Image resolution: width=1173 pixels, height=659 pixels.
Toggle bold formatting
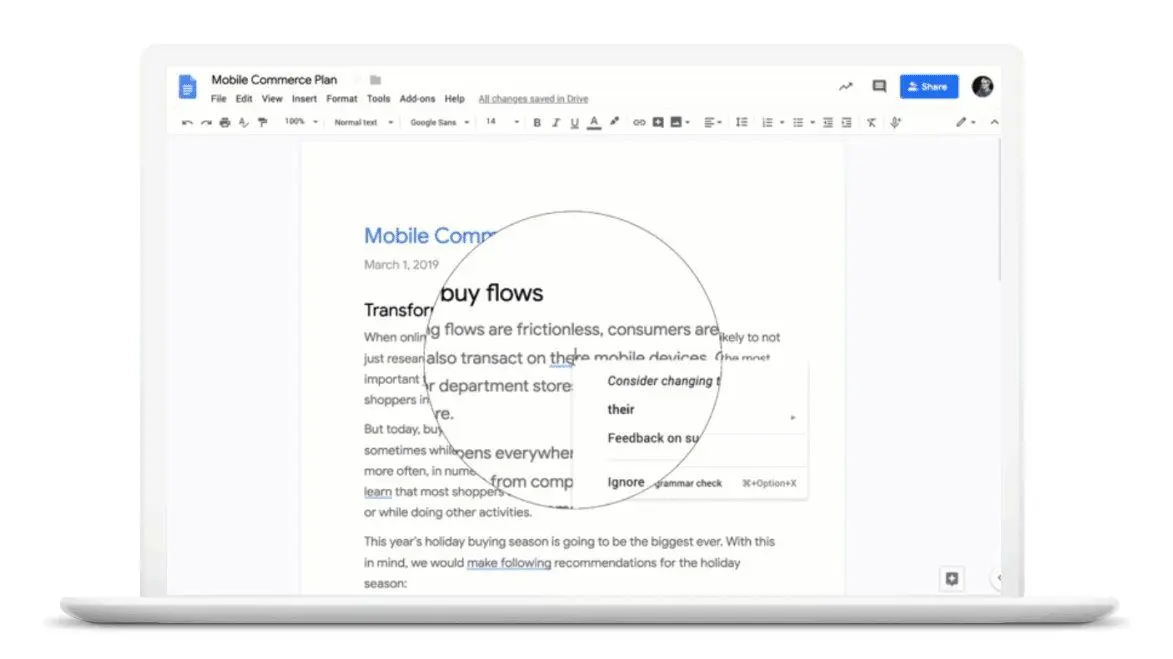click(537, 122)
